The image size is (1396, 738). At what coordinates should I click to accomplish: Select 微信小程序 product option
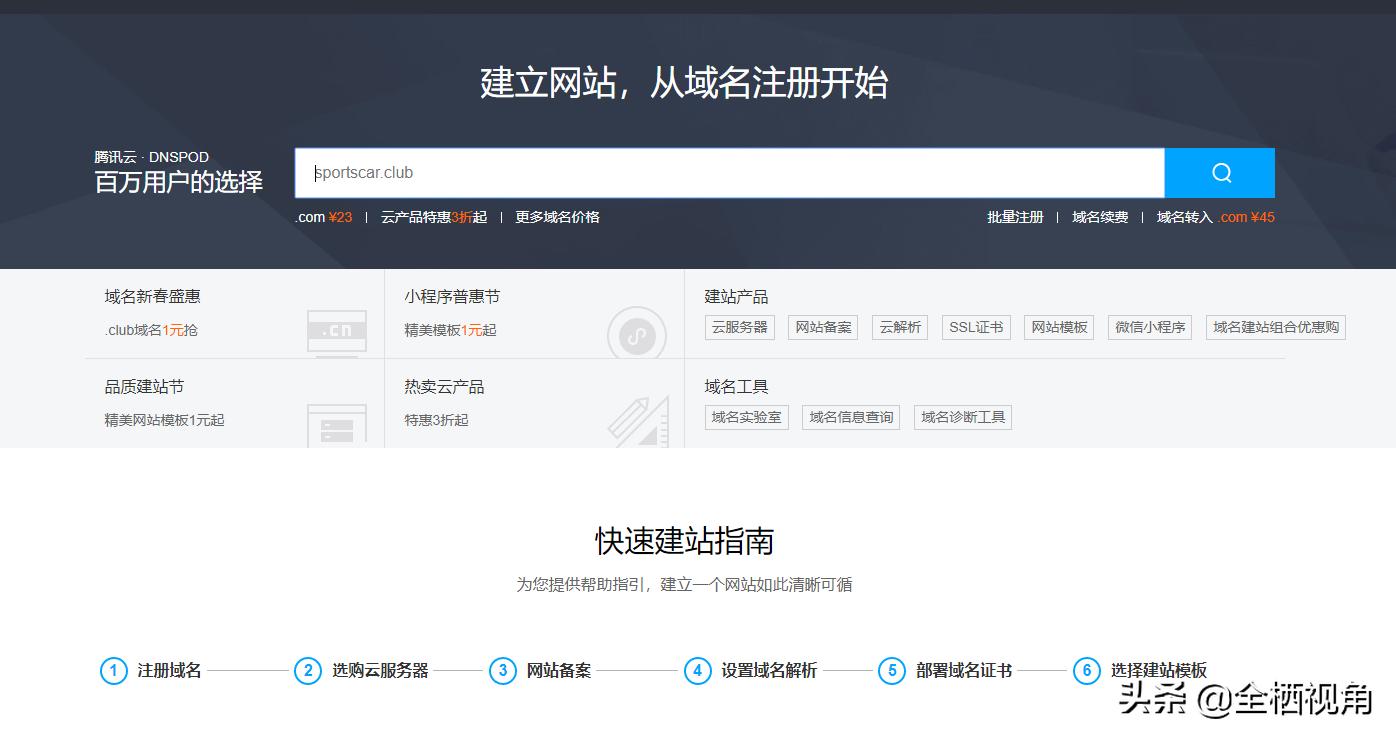[x=1149, y=327]
